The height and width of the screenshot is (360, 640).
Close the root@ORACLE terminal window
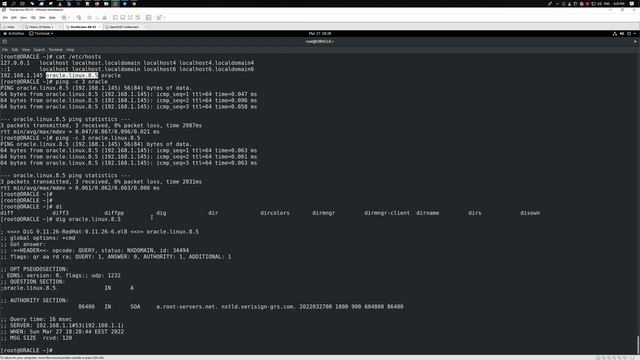click(635, 42)
